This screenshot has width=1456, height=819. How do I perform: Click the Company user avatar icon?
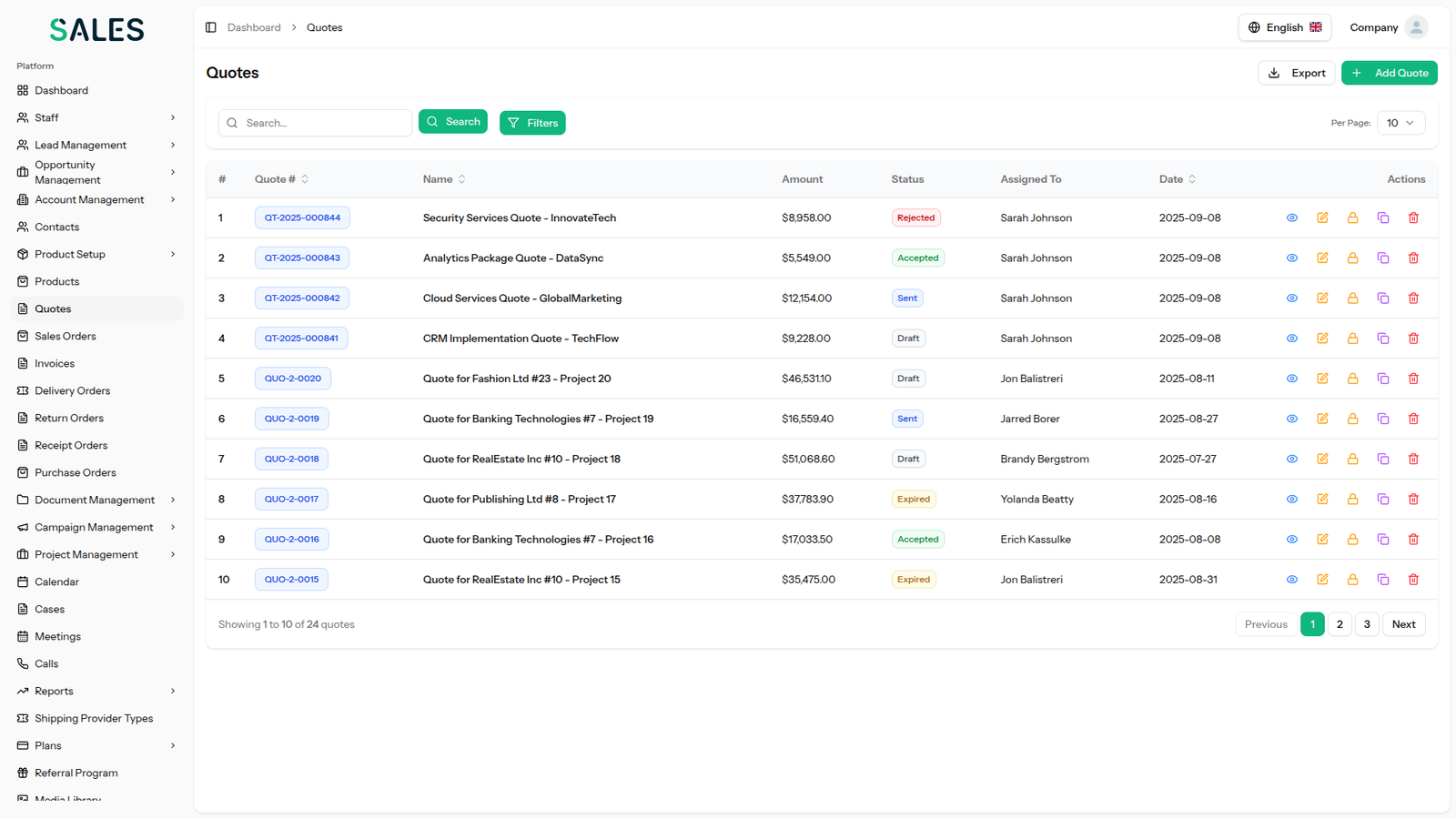[x=1416, y=27]
